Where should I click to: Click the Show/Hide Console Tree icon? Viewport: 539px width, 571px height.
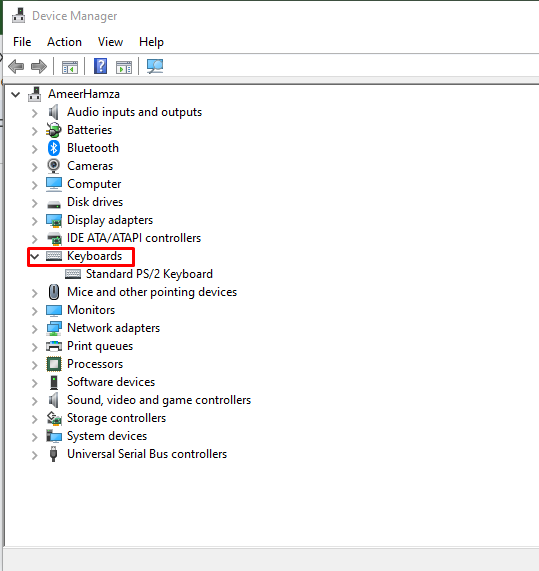click(70, 67)
